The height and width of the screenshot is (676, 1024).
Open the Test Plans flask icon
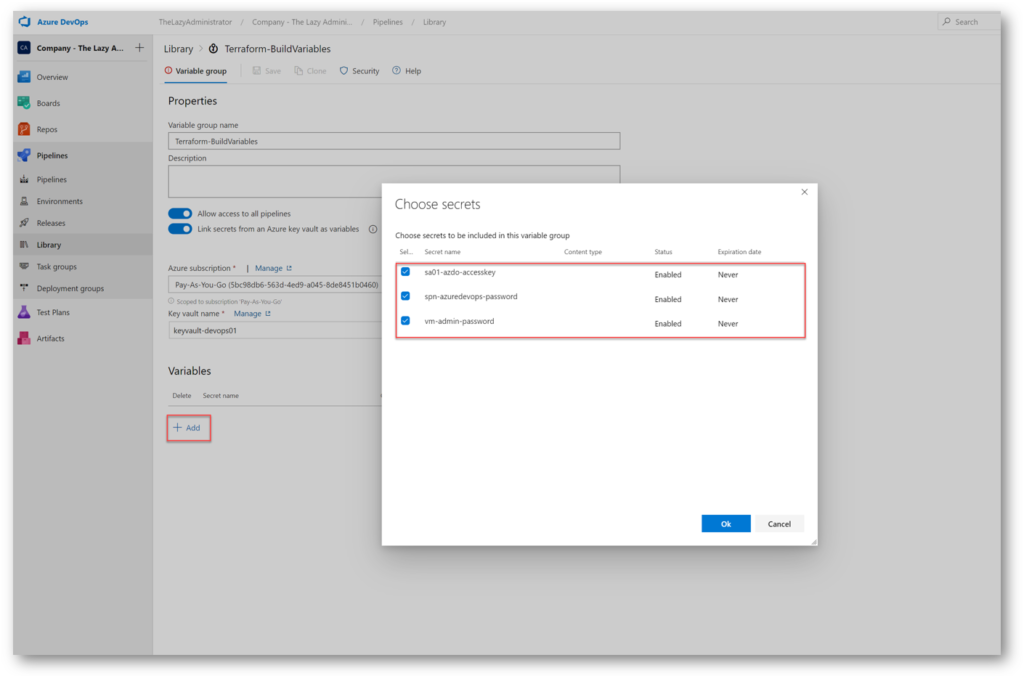[24, 312]
